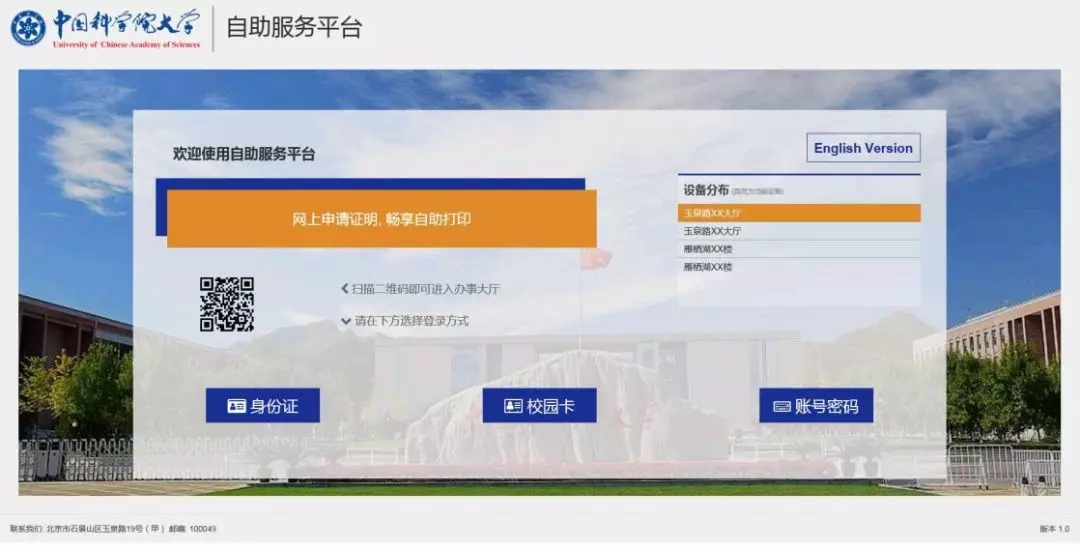Screen dimensions: 1080x549
Task: Choose the first 雁栖湖XX楼 list entry
Action: 798,249
